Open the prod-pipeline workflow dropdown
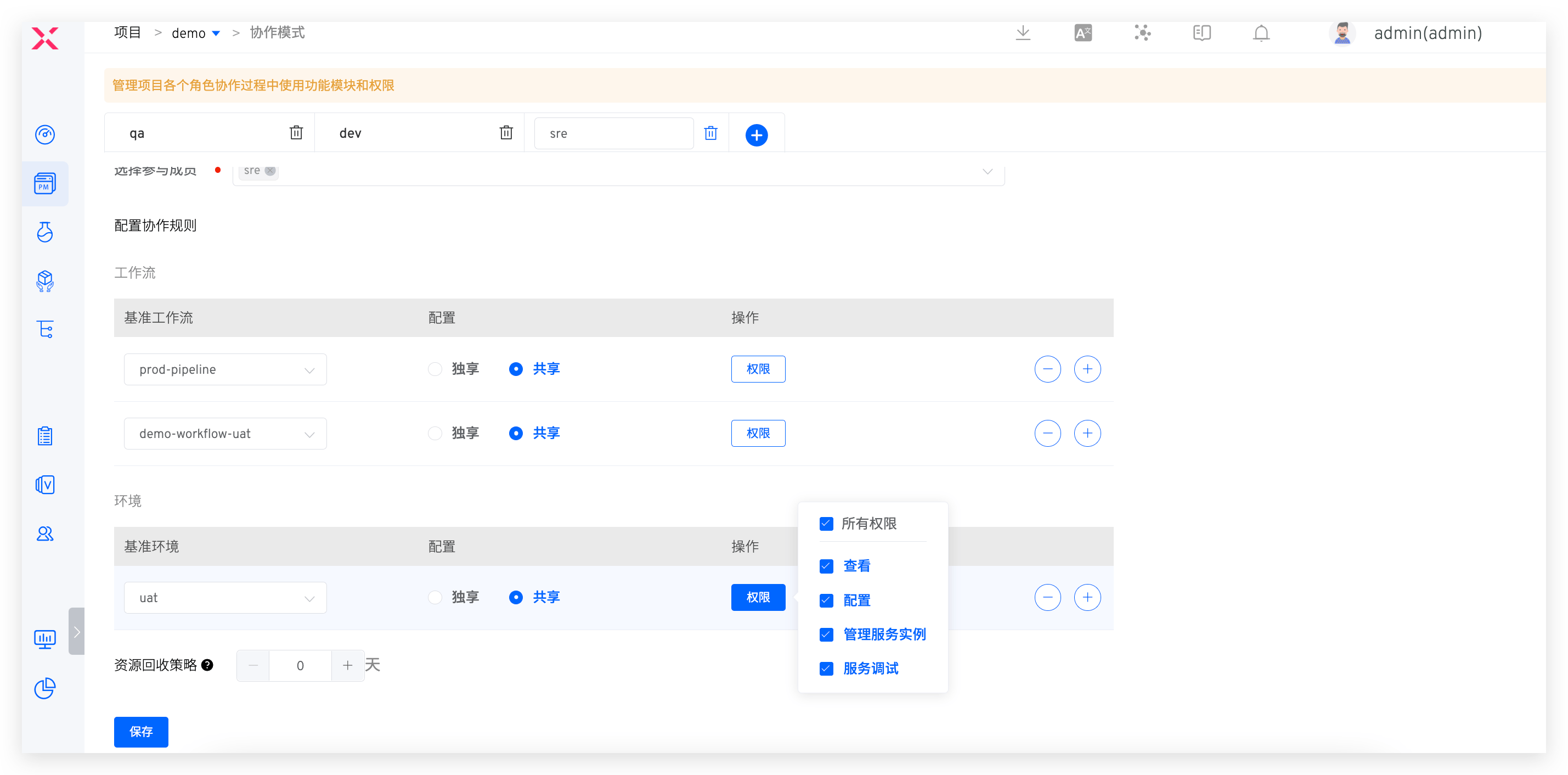Viewport: 1568px width, 775px height. pos(224,369)
